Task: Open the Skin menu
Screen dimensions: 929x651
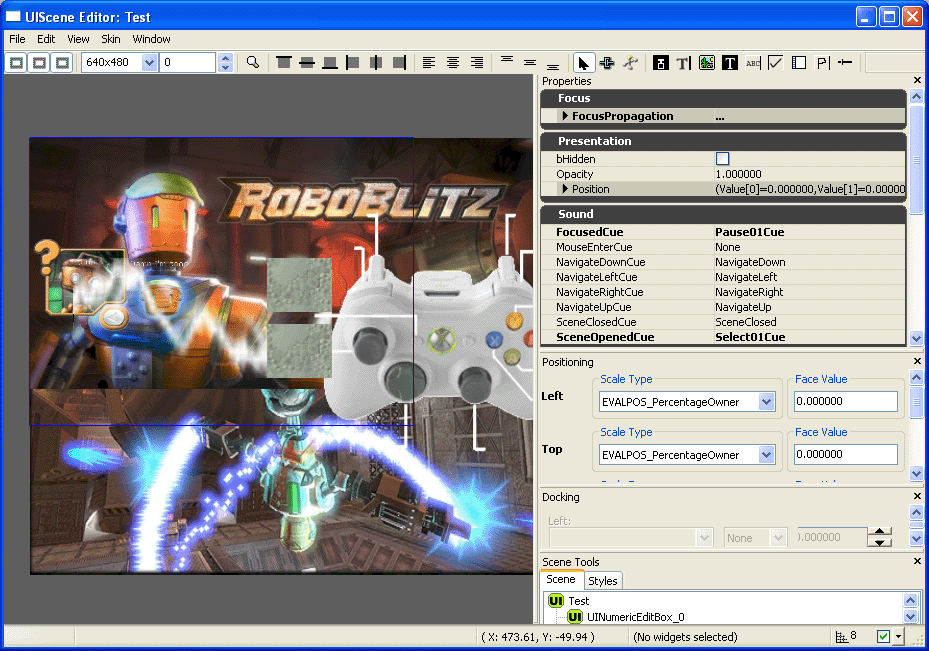Action: [x=111, y=39]
